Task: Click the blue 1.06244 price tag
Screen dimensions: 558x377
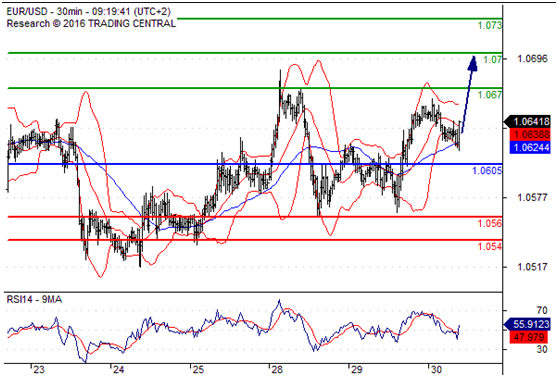Action: click(x=530, y=147)
